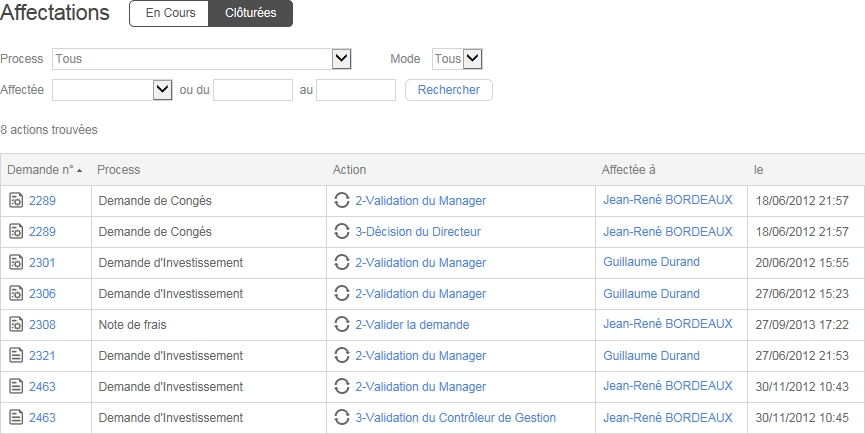Screen dimensions: 865x434
Task: Click document icon beside request 2301
Action: (x=16, y=263)
